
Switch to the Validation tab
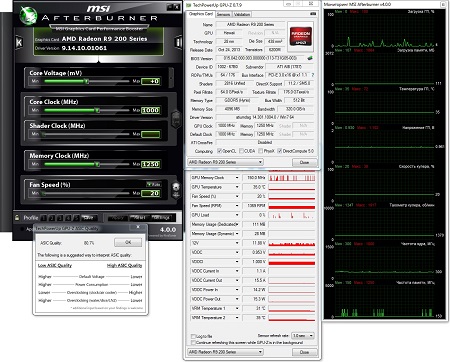point(242,14)
